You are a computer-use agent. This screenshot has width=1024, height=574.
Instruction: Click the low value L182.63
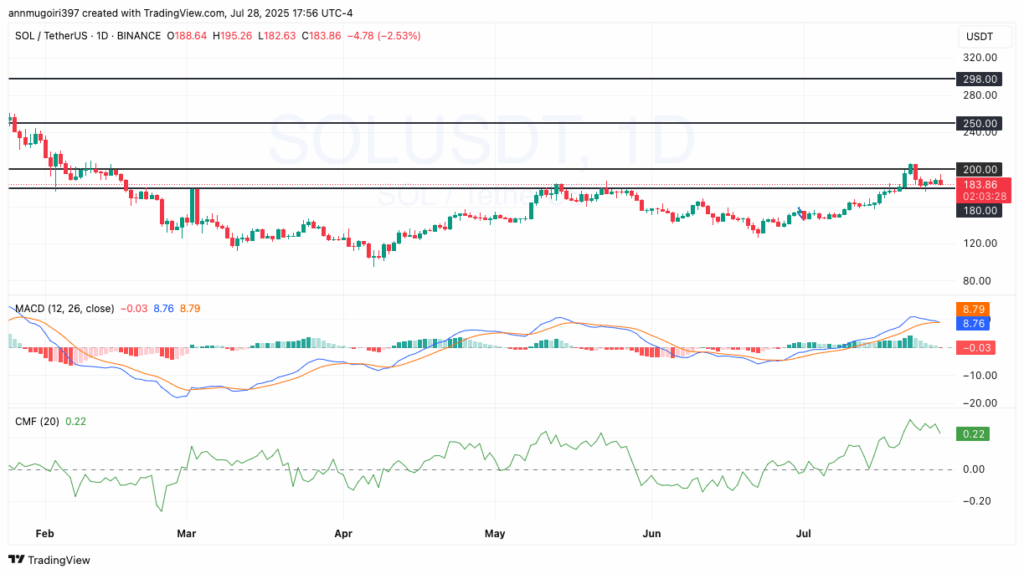pos(277,36)
